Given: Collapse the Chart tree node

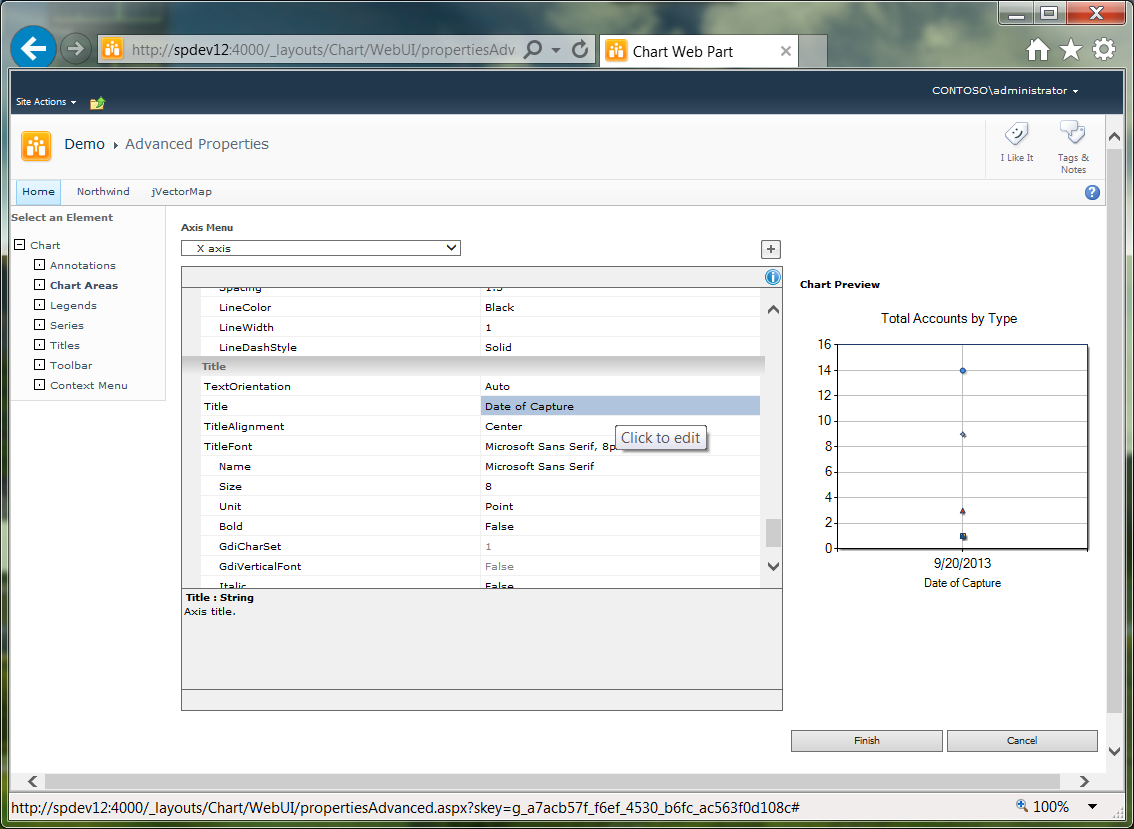Looking at the screenshot, I should pyautogui.click(x=20, y=245).
